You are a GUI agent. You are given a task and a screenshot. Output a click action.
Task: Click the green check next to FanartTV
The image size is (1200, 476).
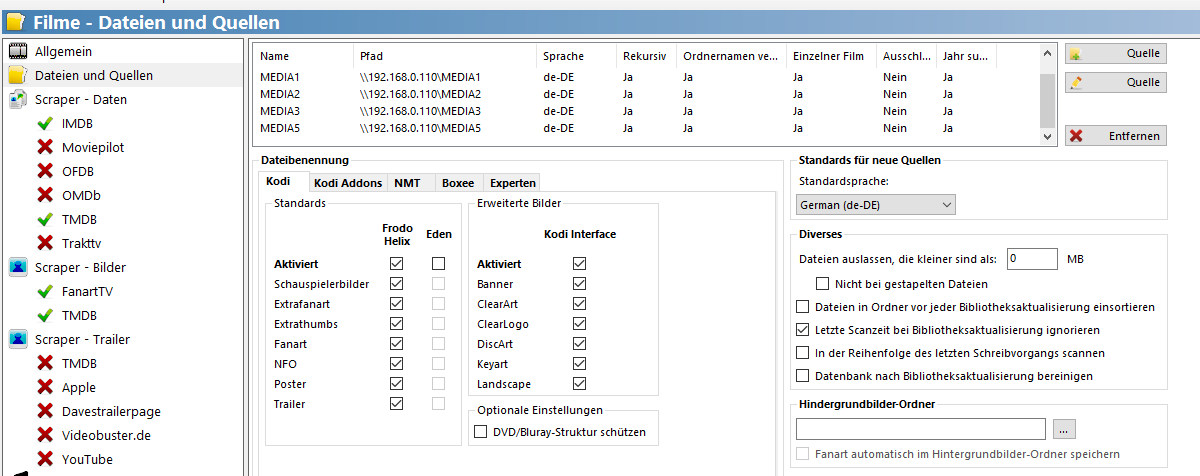(45, 291)
